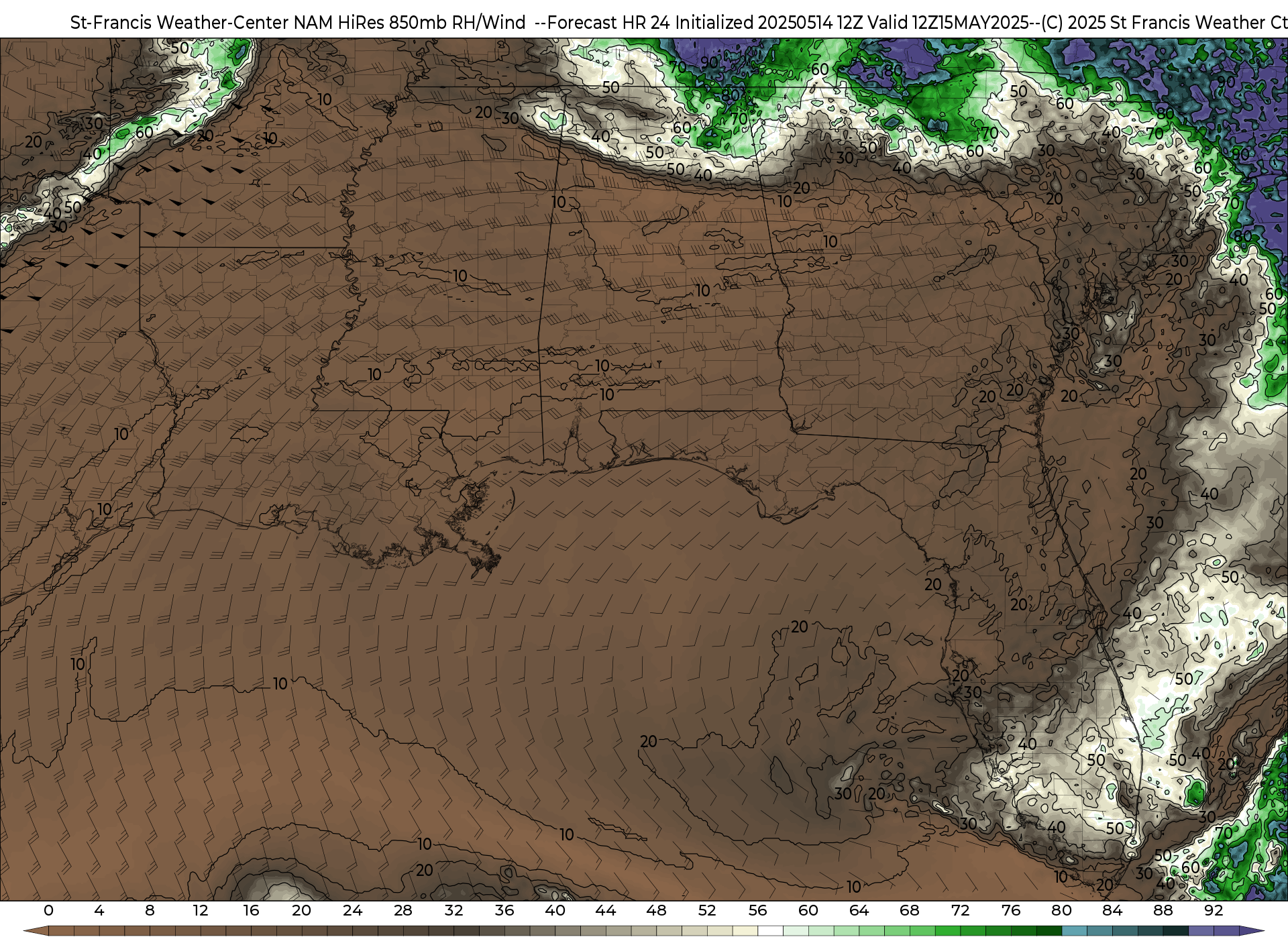1288x939 pixels.
Task: Click colorbar tick label "88"
Action: (x=1163, y=911)
